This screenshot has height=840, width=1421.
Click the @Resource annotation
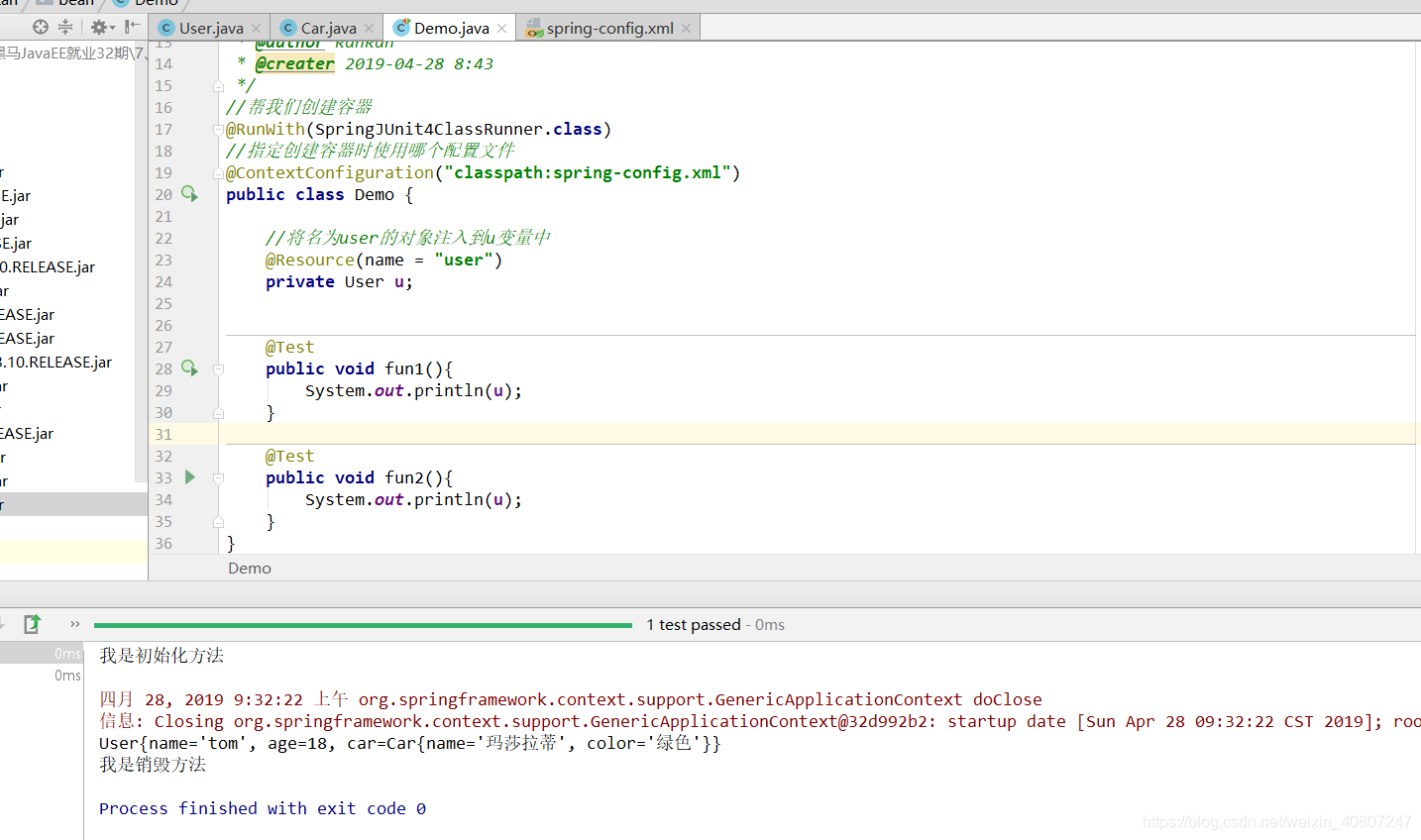[x=310, y=260]
